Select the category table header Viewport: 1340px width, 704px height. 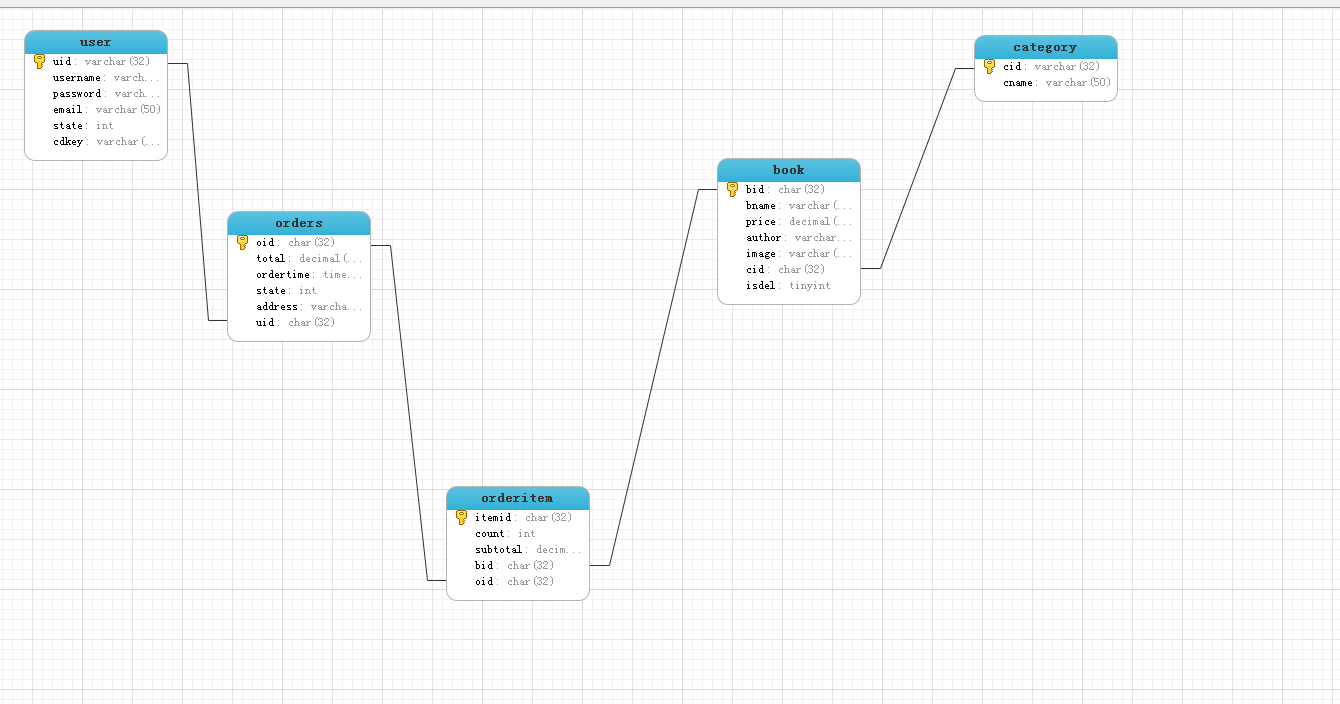click(1046, 47)
